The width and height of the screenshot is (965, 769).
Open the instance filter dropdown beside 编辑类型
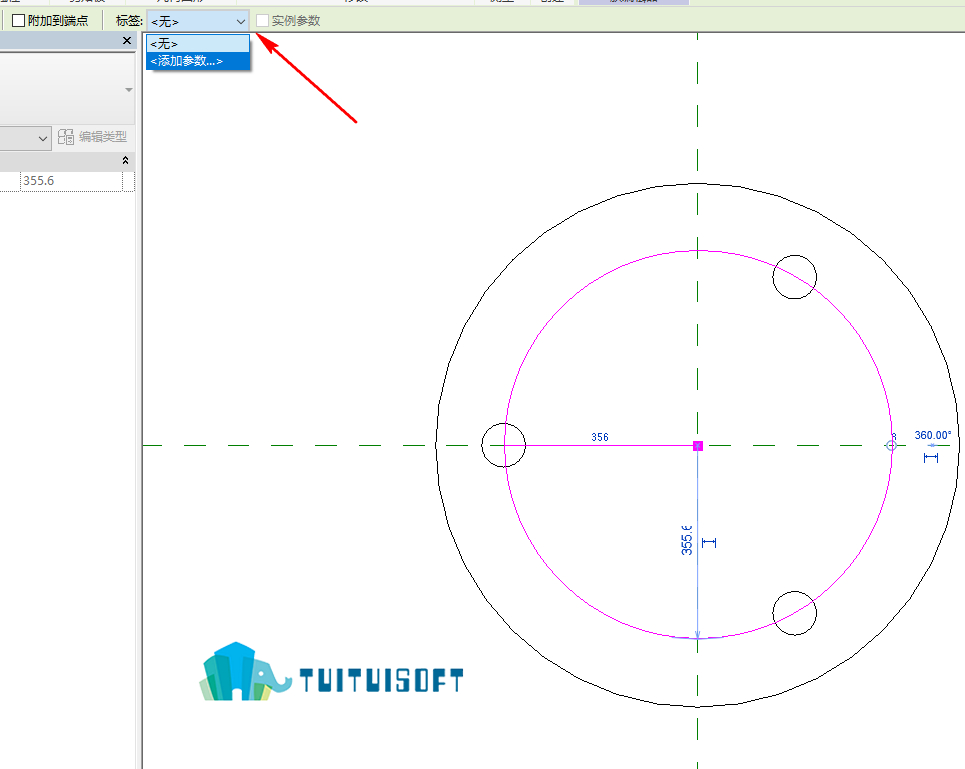tap(42, 138)
